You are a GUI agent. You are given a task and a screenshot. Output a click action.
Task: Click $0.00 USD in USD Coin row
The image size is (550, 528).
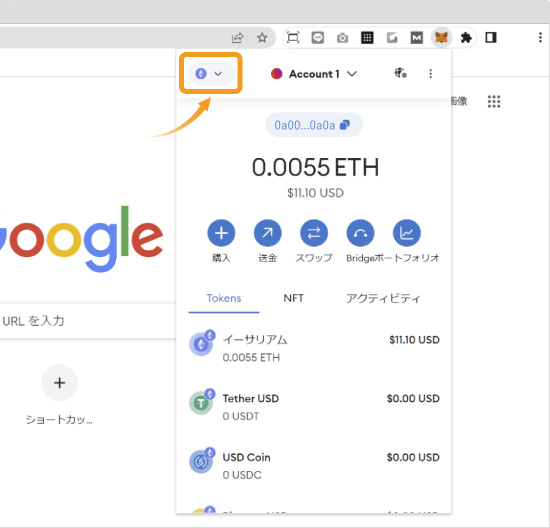(x=413, y=458)
